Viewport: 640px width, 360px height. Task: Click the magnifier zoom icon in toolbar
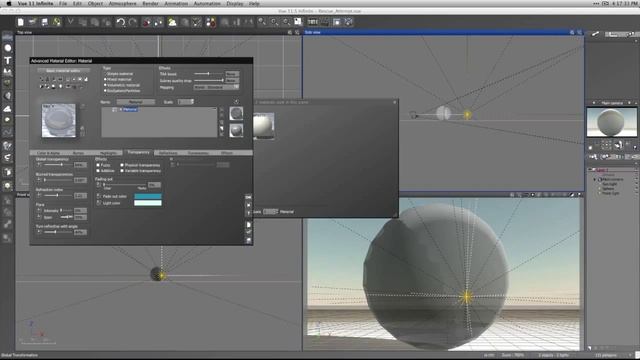tap(262, 22)
